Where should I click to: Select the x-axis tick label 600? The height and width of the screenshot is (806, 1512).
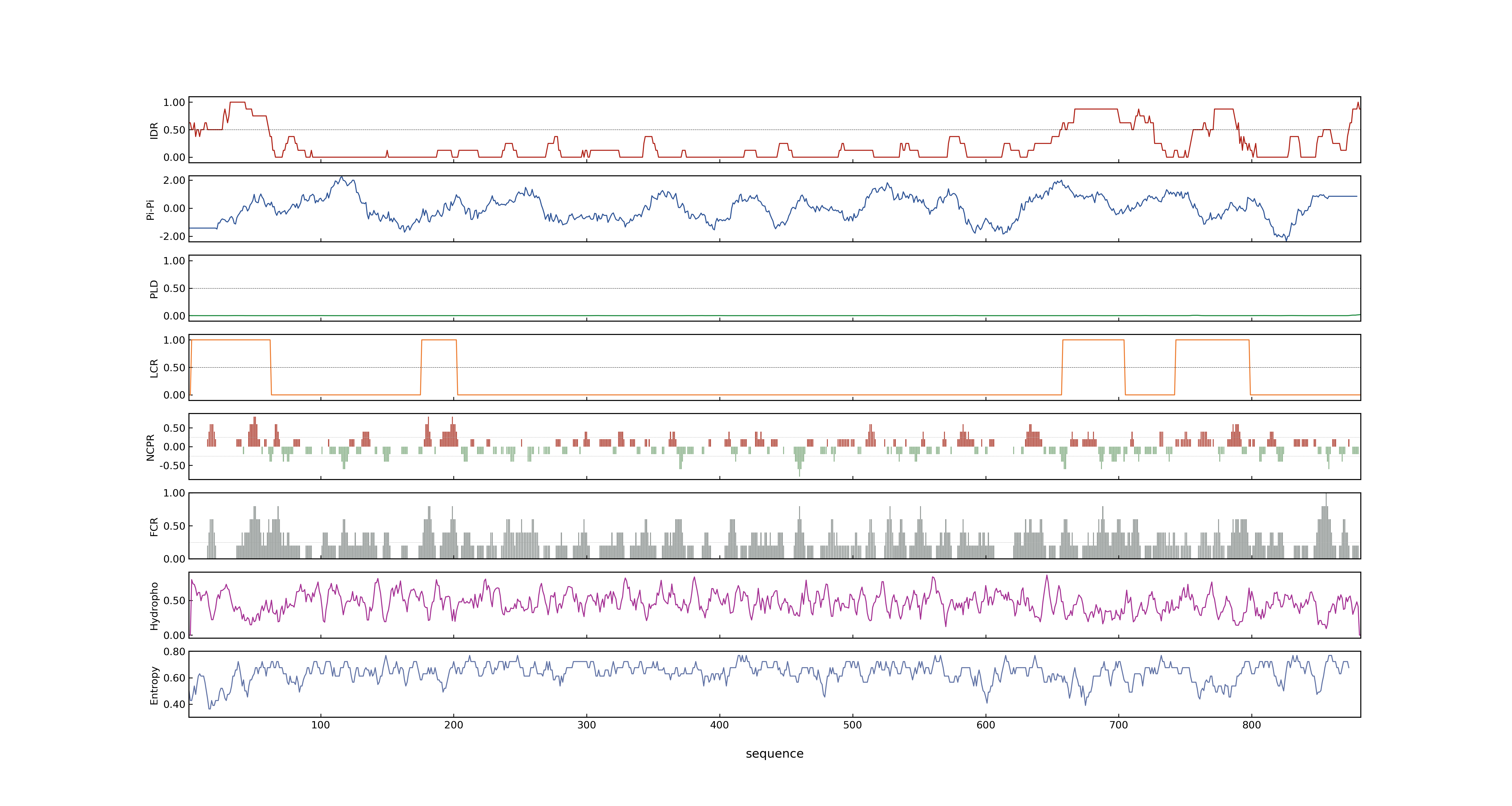[986, 725]
